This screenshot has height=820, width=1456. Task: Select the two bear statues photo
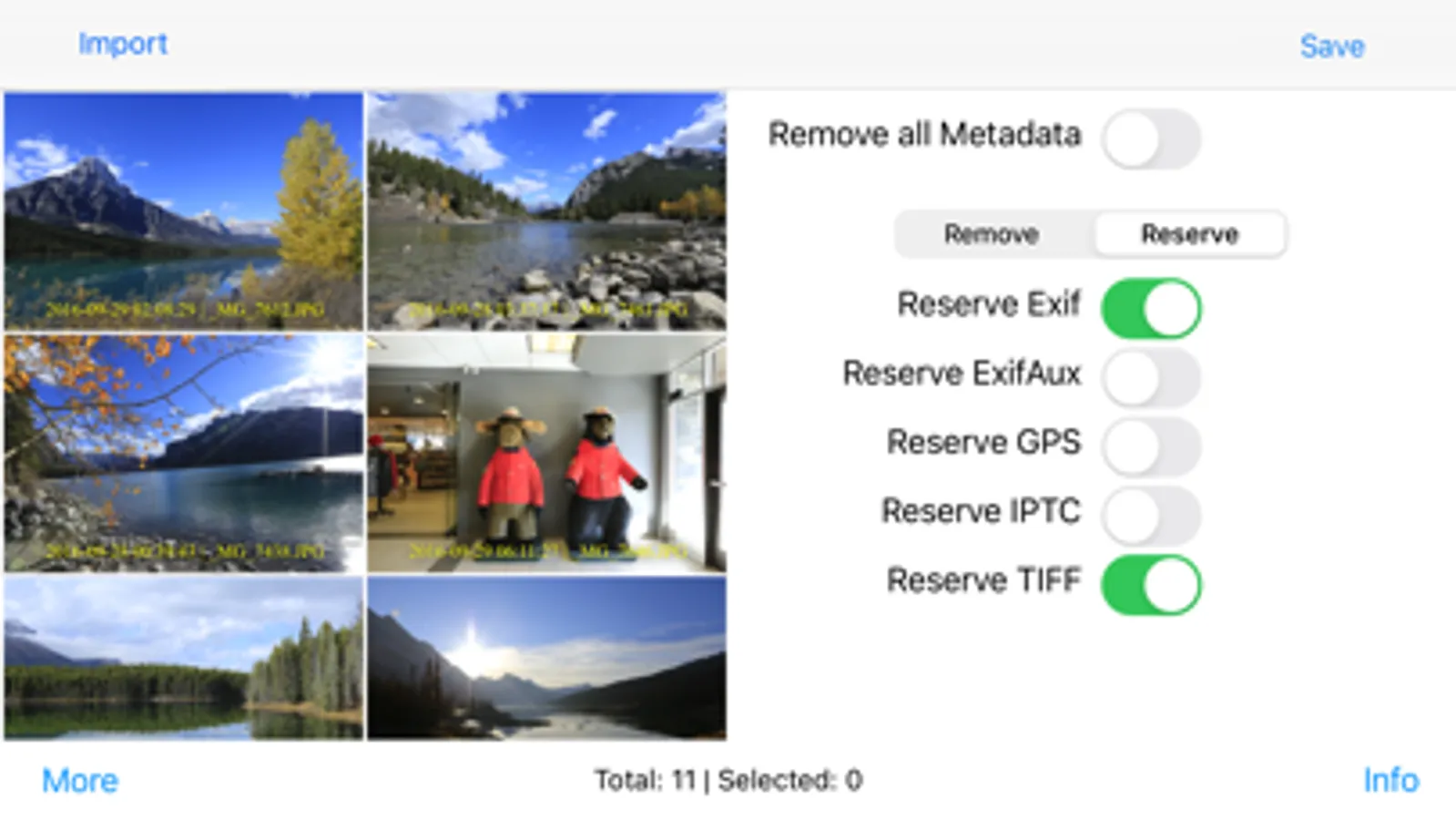[x=546, y=453]
